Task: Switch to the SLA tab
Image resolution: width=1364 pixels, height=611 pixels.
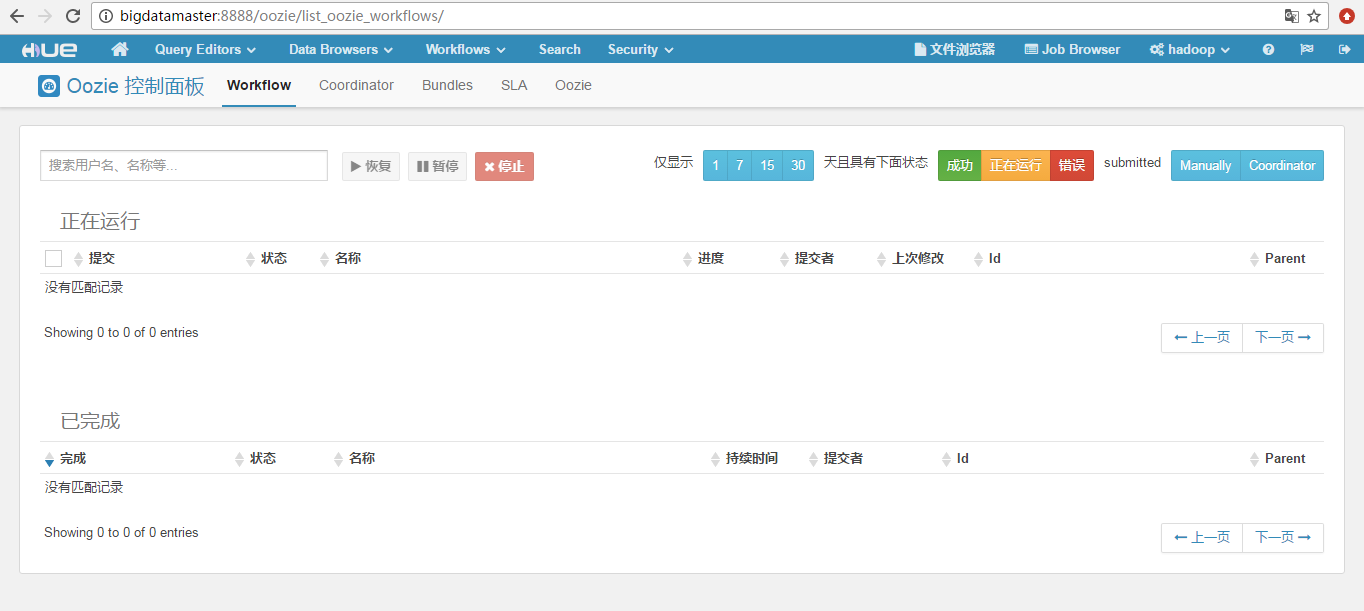Action: click(x=514, y=85)
